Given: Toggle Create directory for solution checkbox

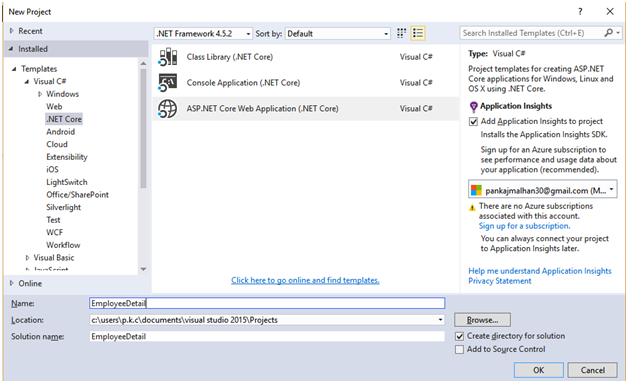Looking at the screenshot, I should 459,337.
